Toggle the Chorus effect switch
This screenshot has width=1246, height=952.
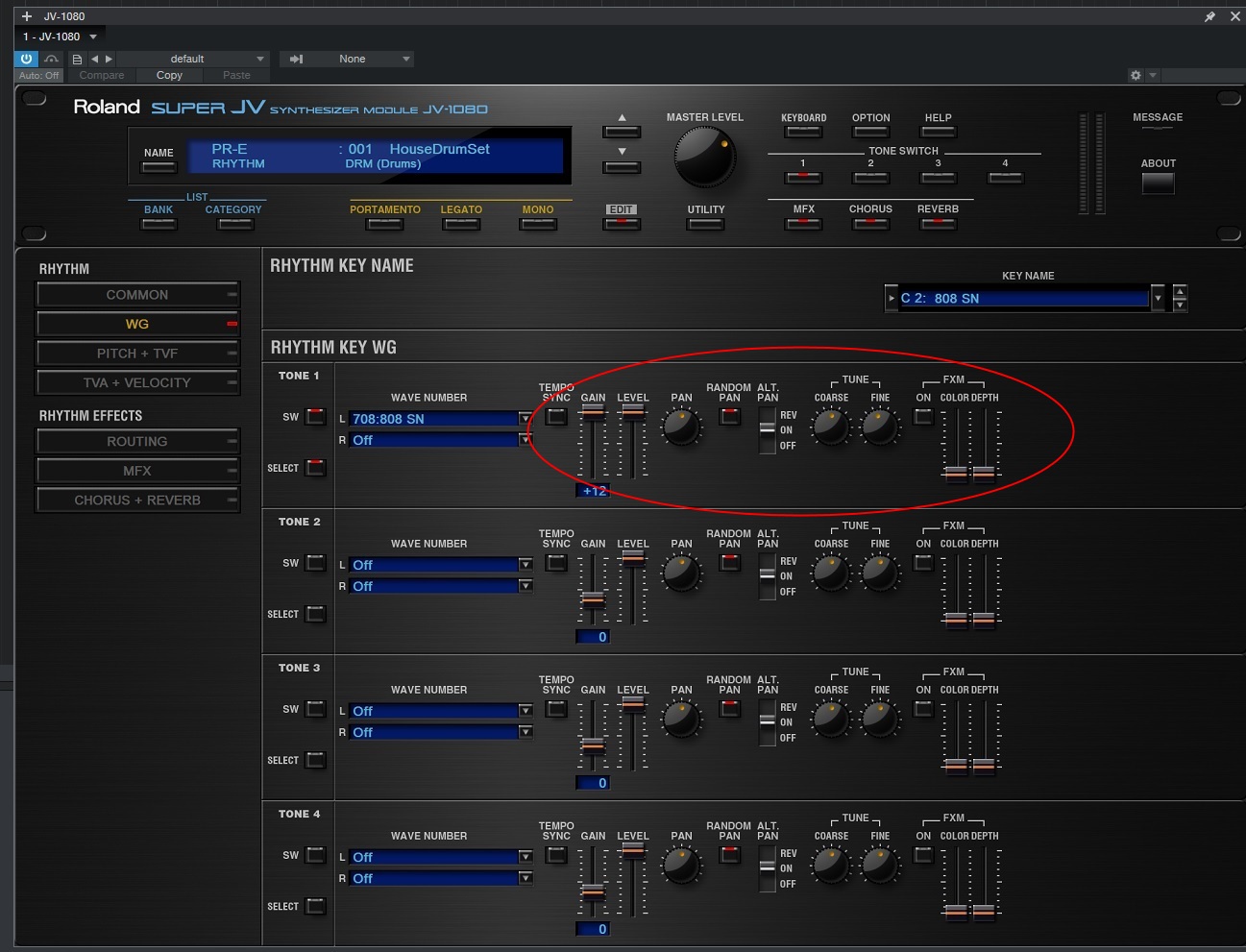(x=870, y=224)
